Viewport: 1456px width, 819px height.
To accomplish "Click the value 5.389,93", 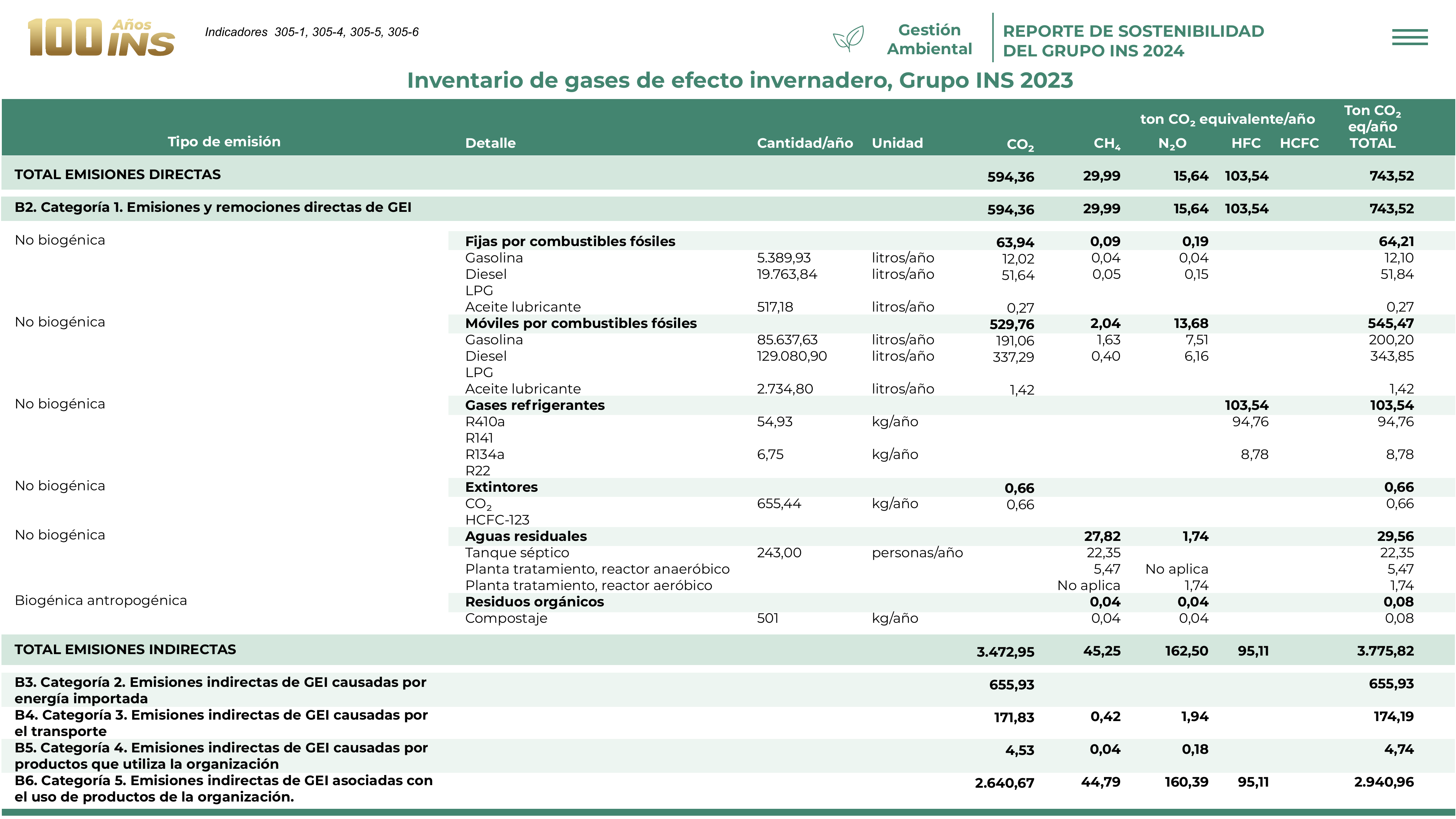I will click(x=783, y=258).
